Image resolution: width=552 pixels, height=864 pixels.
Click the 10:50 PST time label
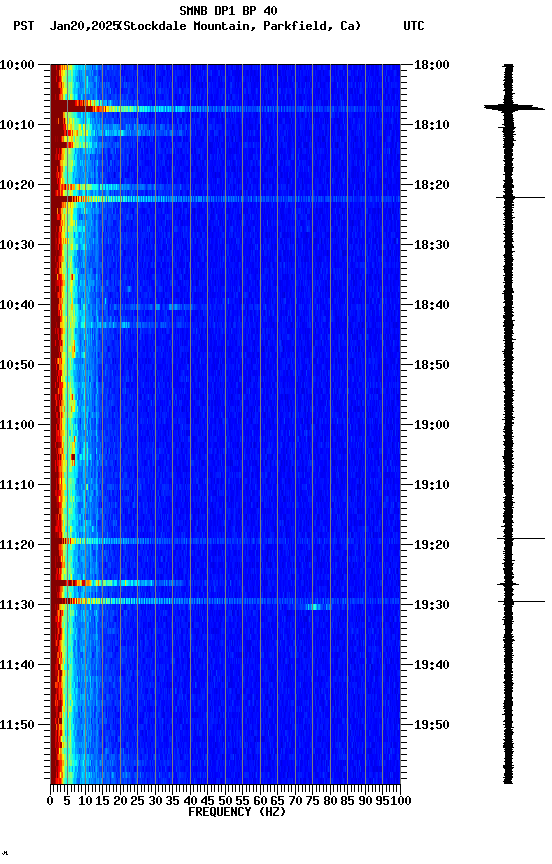[17, 365]
